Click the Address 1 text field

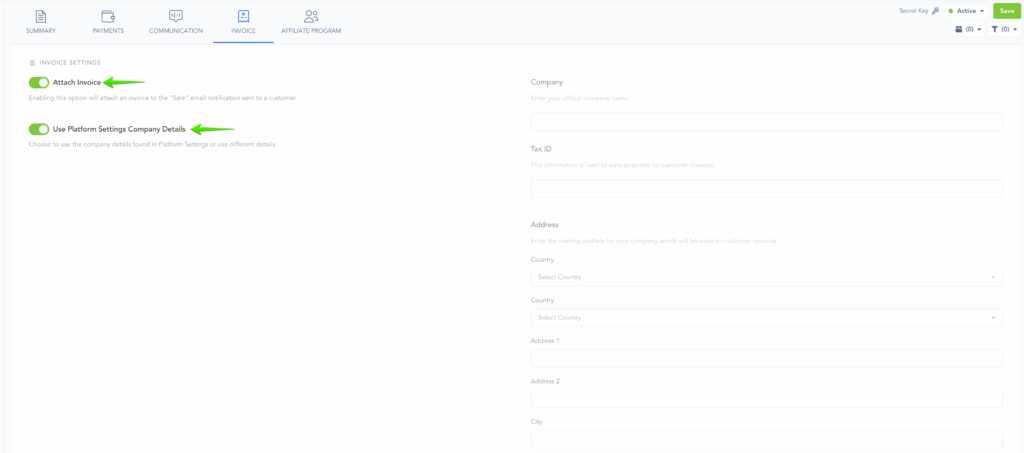coord(766,358)
